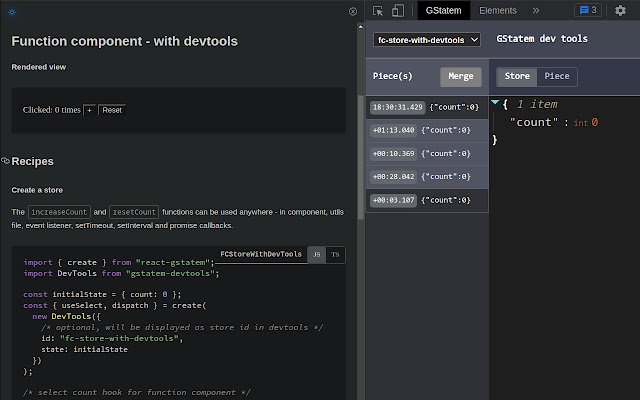Switch to the GStatem tab

(444, 11)
